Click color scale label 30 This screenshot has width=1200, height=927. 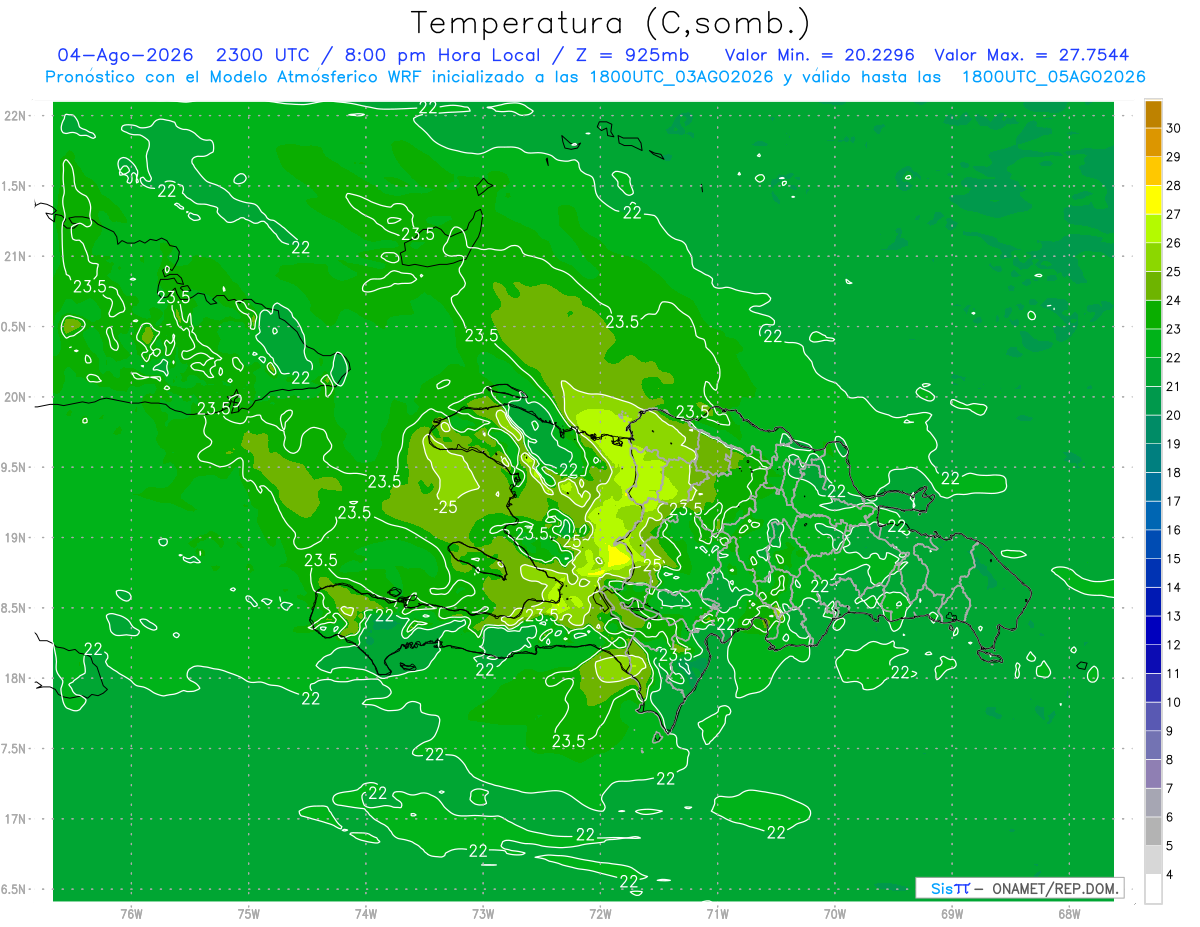click(x=1173, y=128)
